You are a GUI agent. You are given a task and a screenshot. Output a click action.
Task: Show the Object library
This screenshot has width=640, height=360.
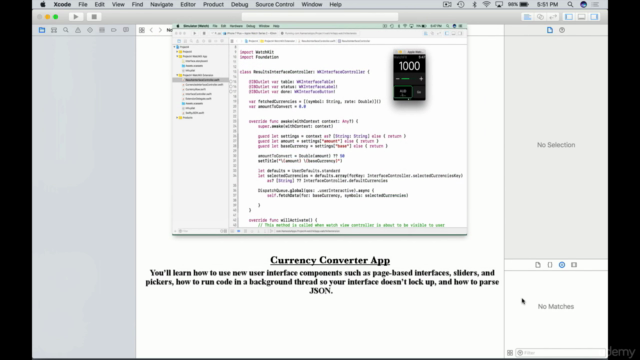(x=562, y=265)
